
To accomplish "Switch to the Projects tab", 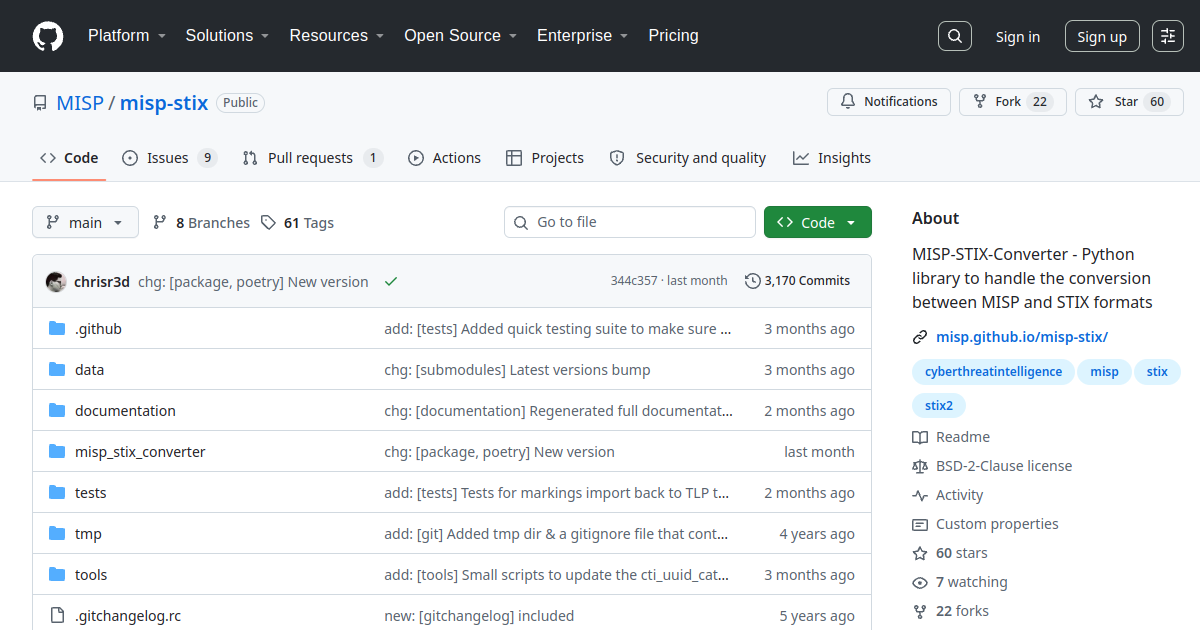I will click(545, 158).
